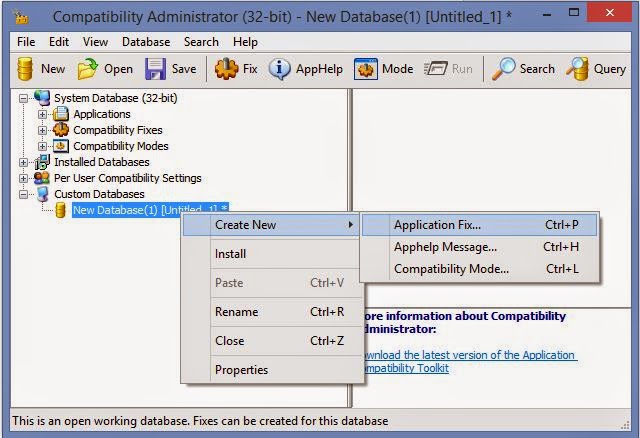Expand the Compatibility Fixes tree node
Image resolution: width=640 pixels, height=438 pixels.
pos(42,130)
